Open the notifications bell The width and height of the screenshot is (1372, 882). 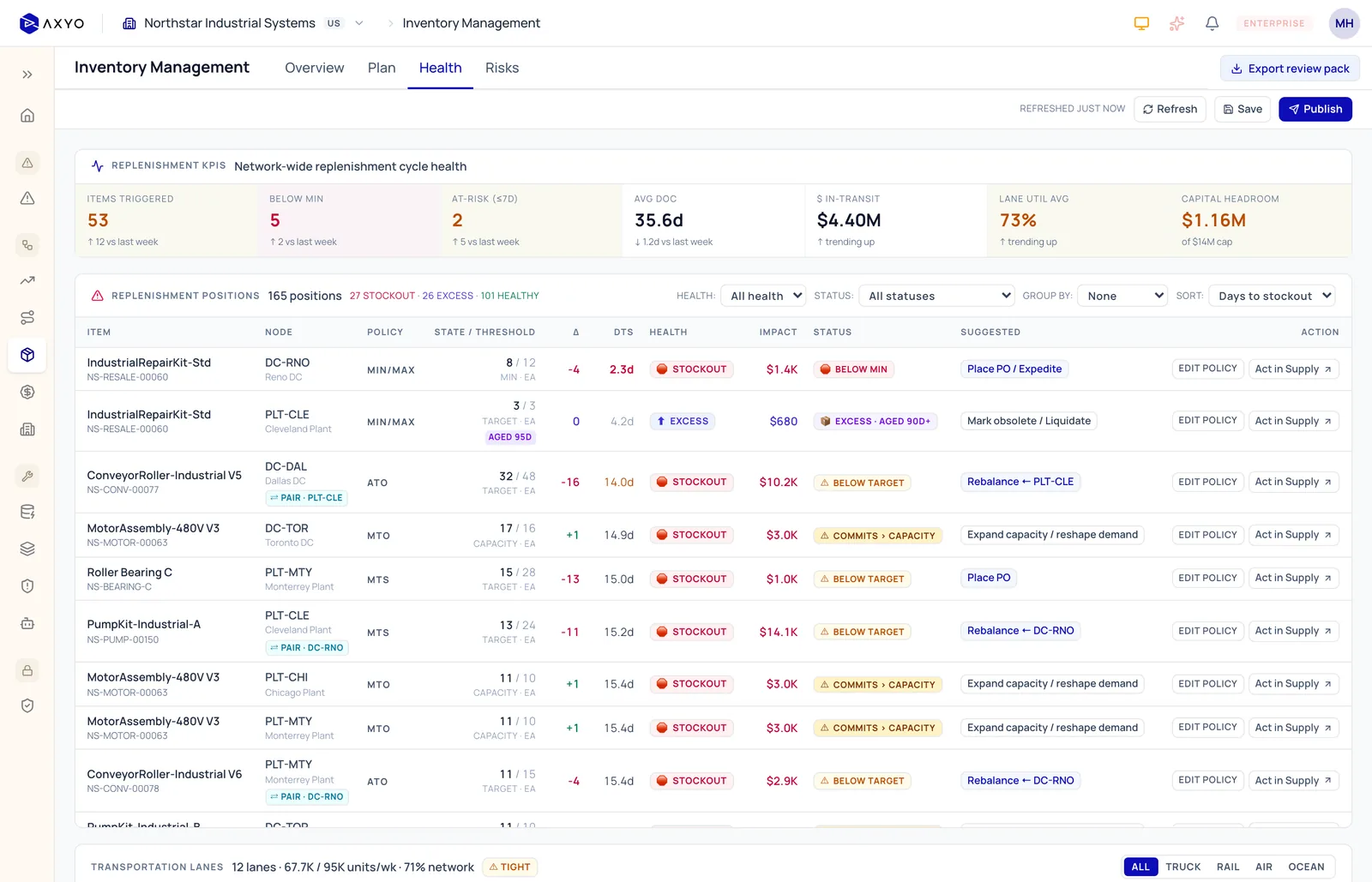point(1212,23)
